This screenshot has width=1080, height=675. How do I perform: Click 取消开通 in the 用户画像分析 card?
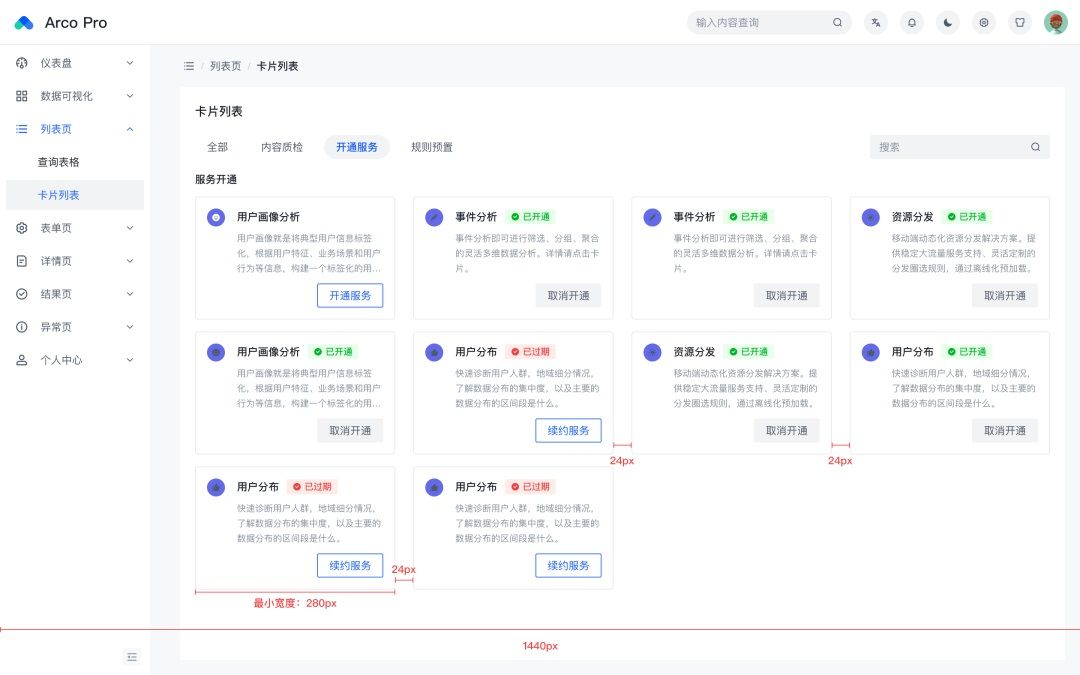point(350,430)
